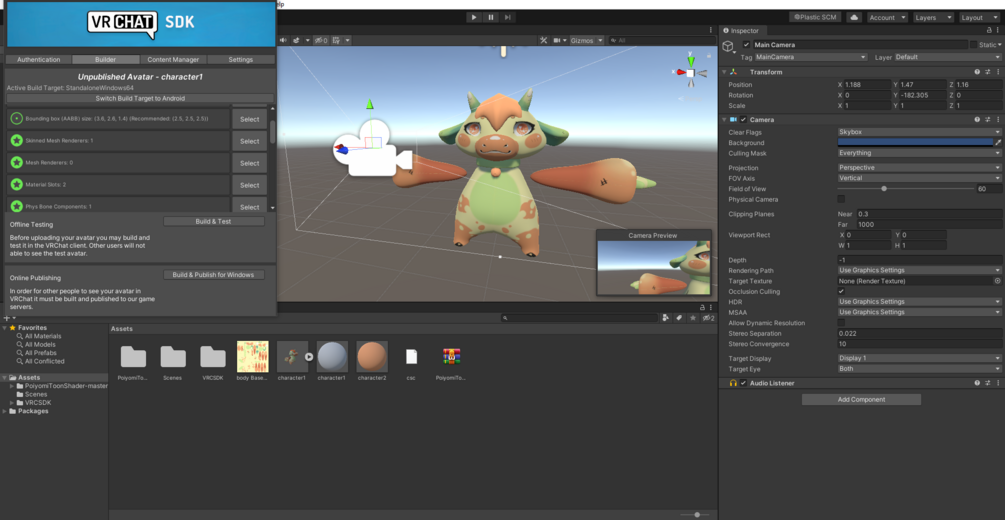The width and height of the screenshot is (1005, 520).
Task: Switch to the SDK Settings tab
Action: (x=240, y=59)
